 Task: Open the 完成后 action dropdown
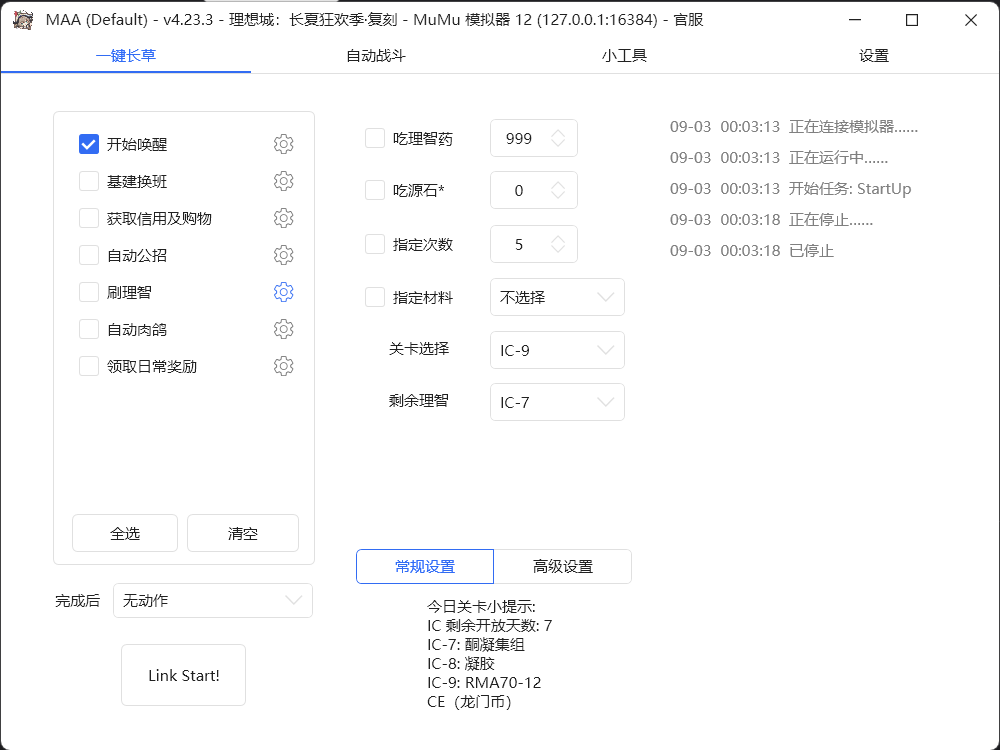click(212, 600)
